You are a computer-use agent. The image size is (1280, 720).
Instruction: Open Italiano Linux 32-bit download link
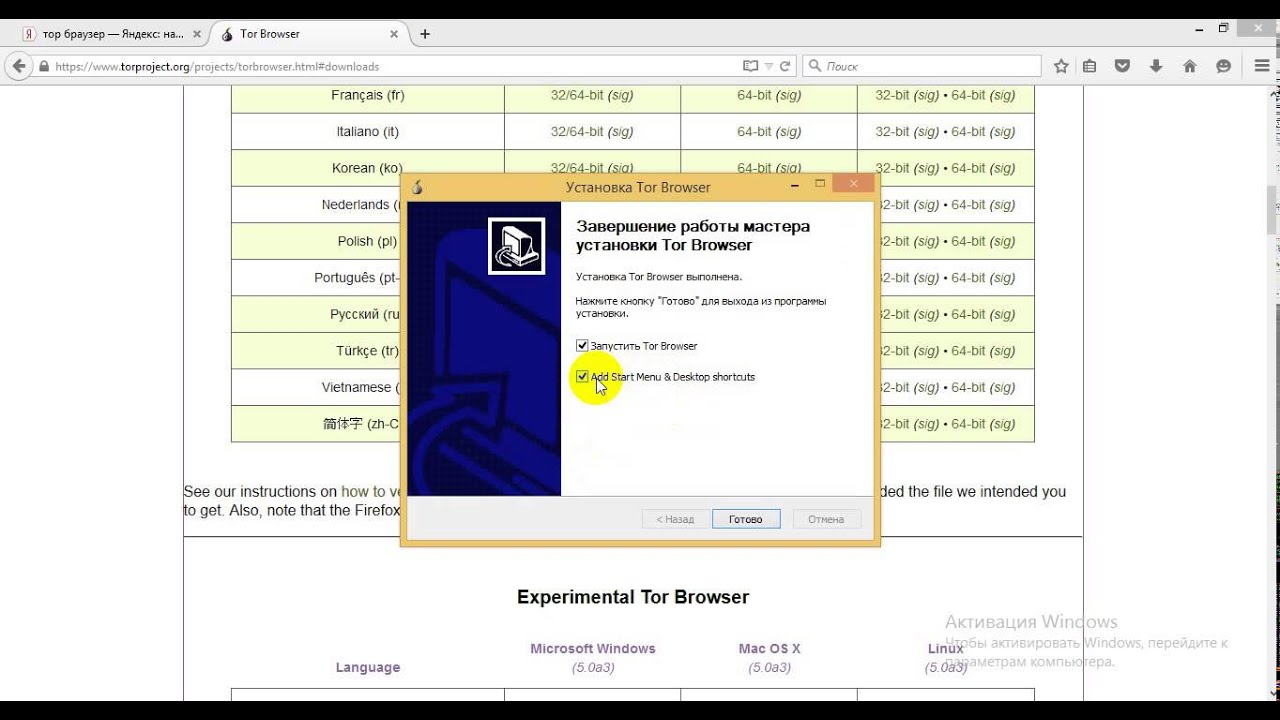(892, 132)
